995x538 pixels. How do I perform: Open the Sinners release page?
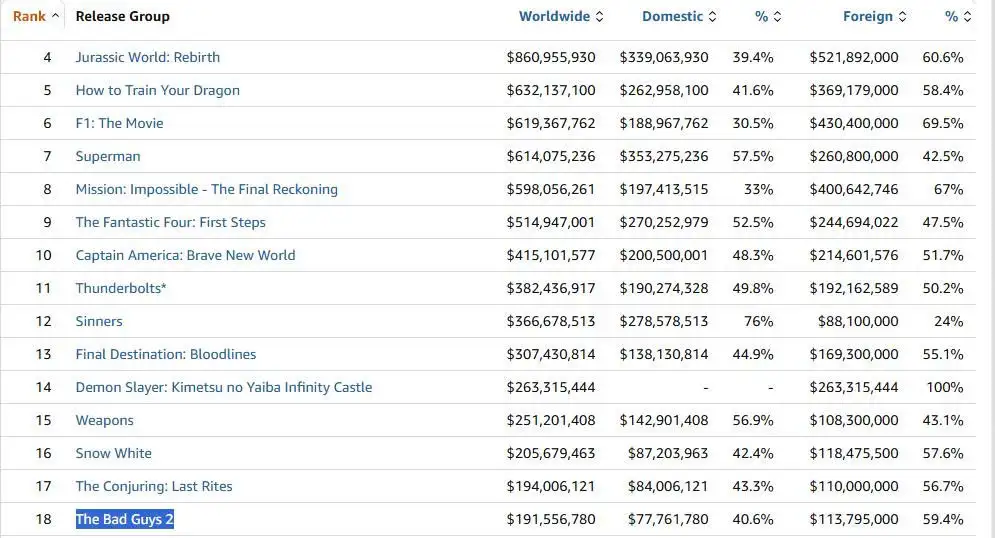[99, 321]
